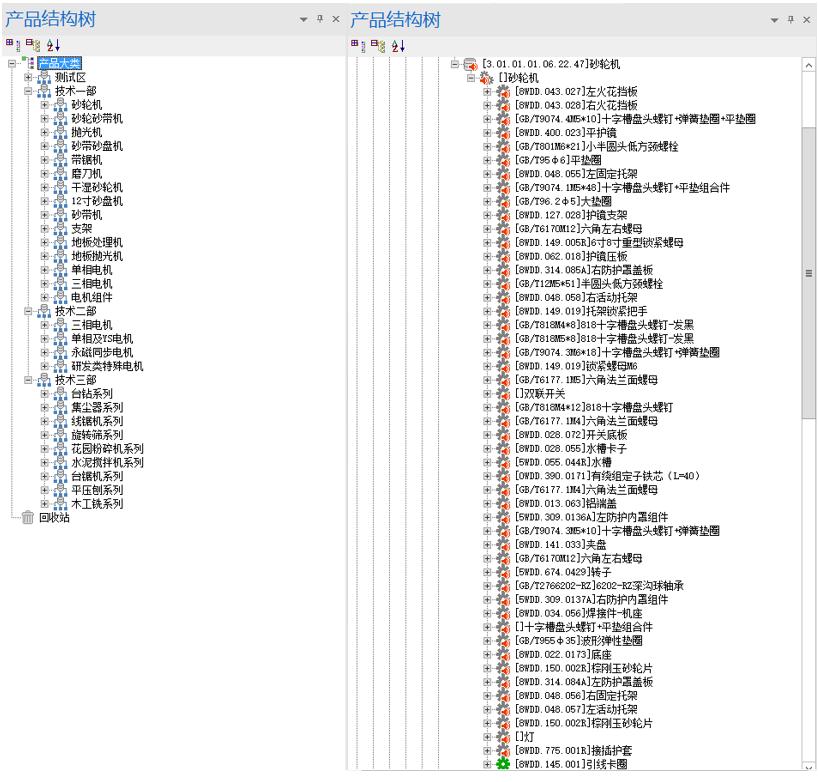The width and height of the screenshot is (818, 782).
Task: Expand the 单相及YS电机 node
Action: coord(44,339)
